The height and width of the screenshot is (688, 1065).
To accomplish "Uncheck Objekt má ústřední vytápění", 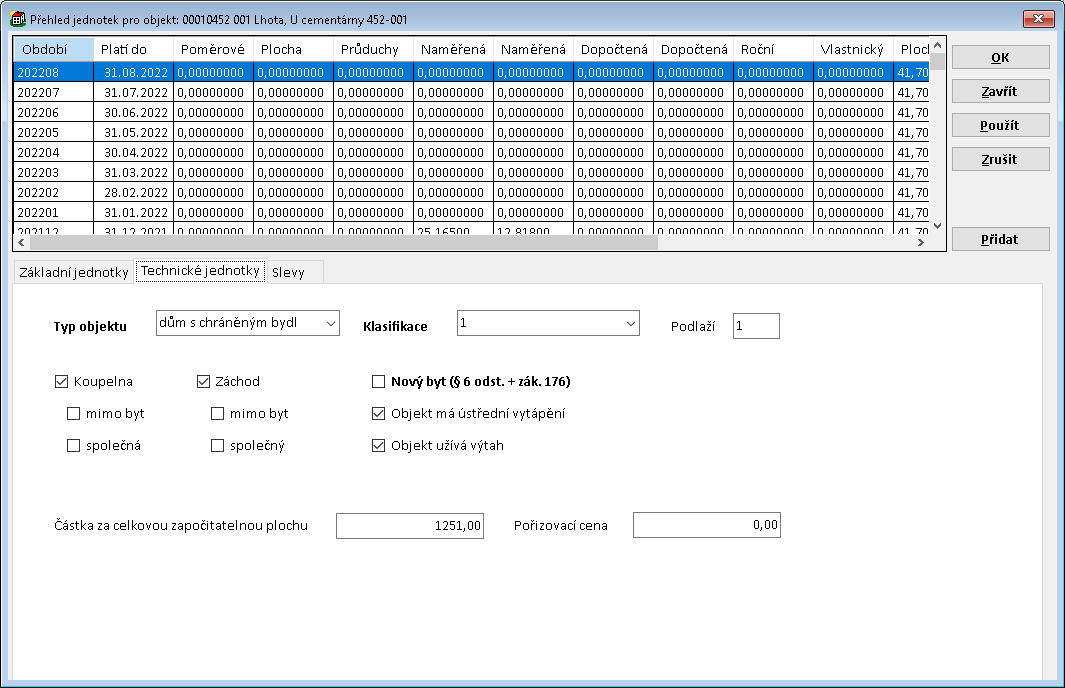I will pos(378,413).
